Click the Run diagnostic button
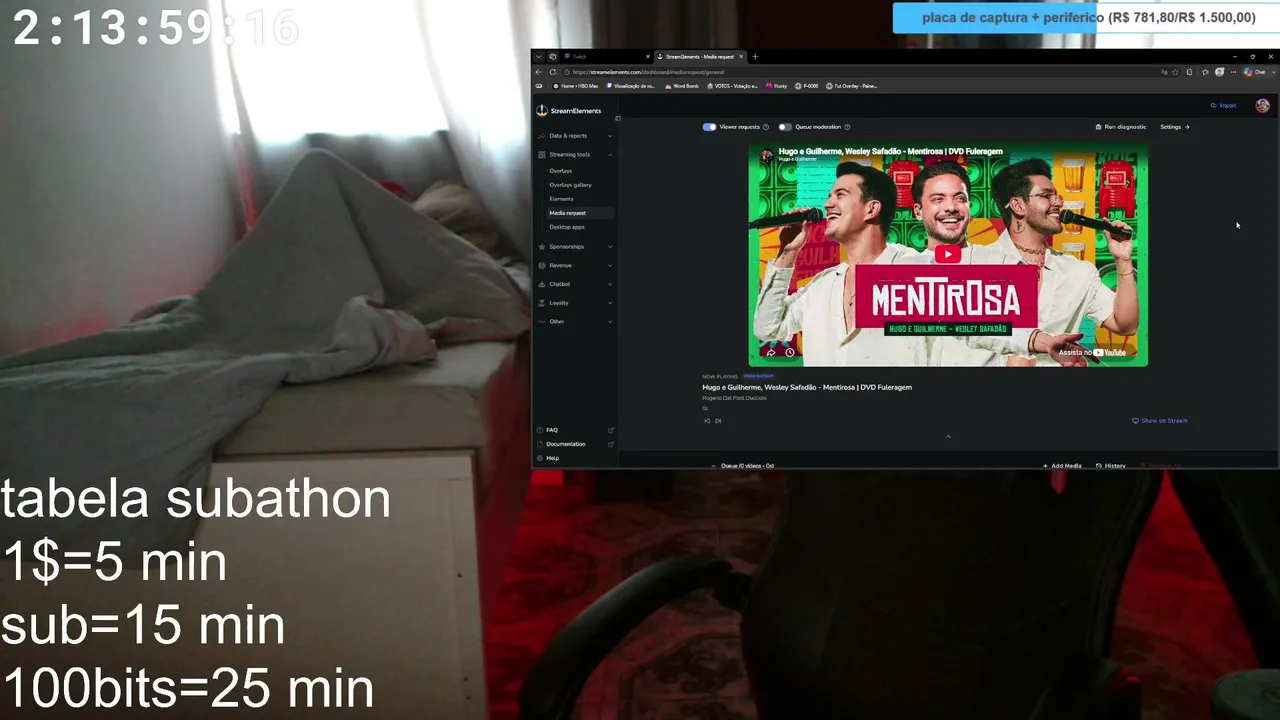This screenshot has height=720, width=1280. click(1121, 127)
